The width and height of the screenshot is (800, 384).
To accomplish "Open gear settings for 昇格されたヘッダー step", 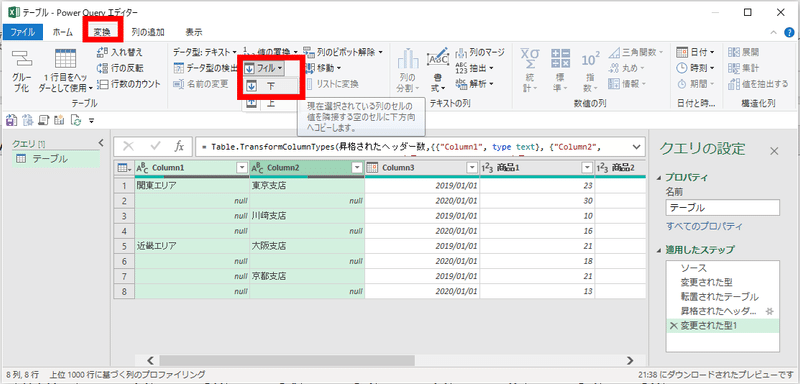I will click(770, 312).
